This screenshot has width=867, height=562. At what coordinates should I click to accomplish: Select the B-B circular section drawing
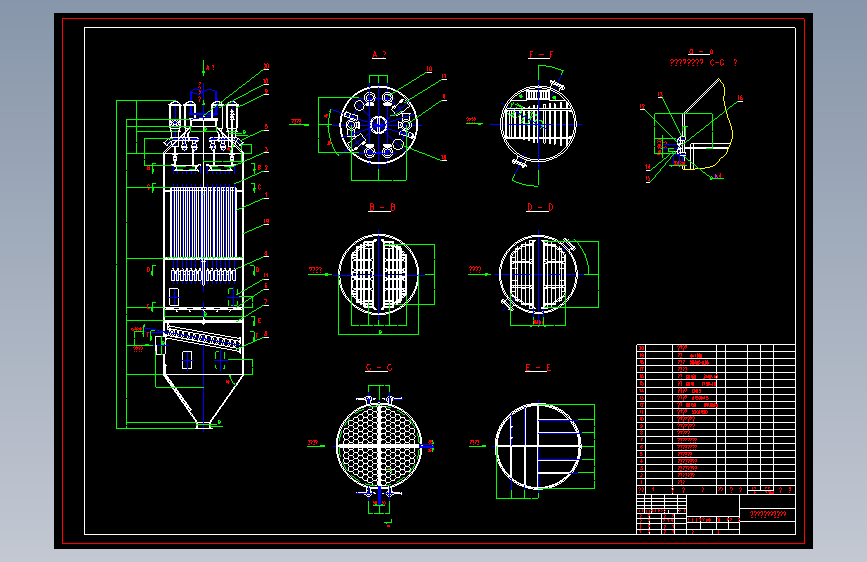point(379,275)
